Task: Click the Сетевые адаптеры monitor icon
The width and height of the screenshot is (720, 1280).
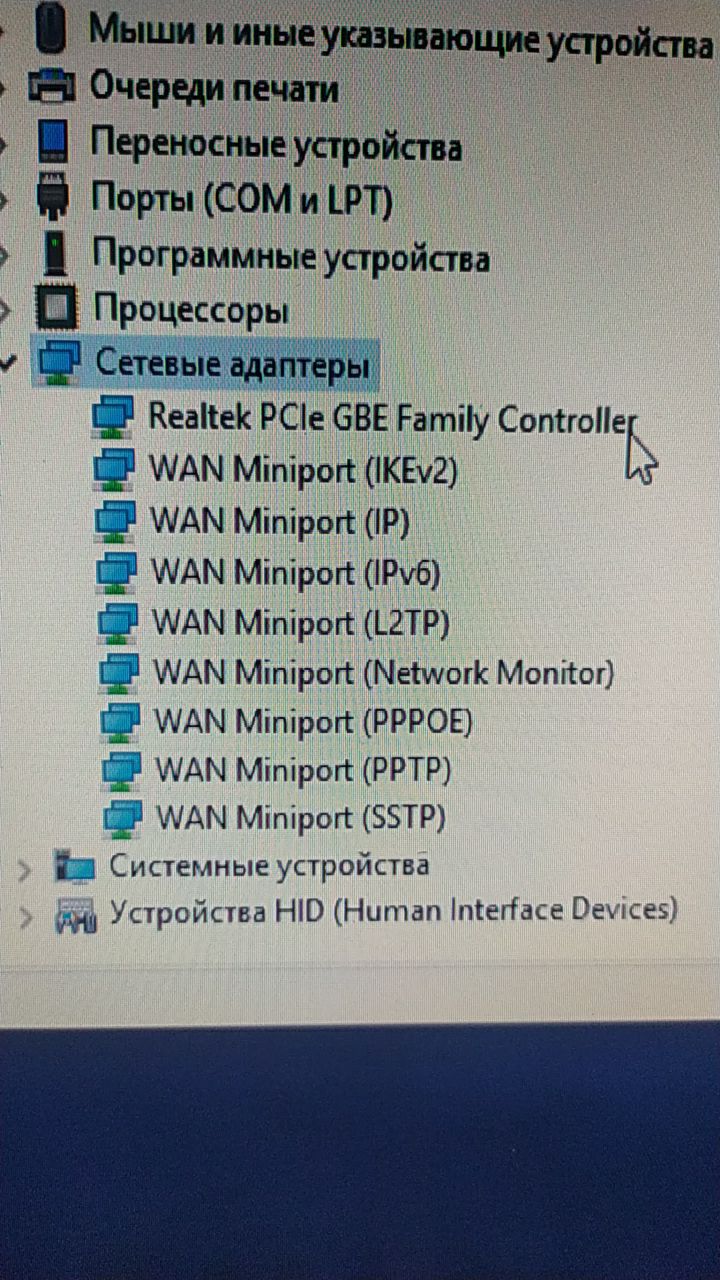Action: [58, 362]
